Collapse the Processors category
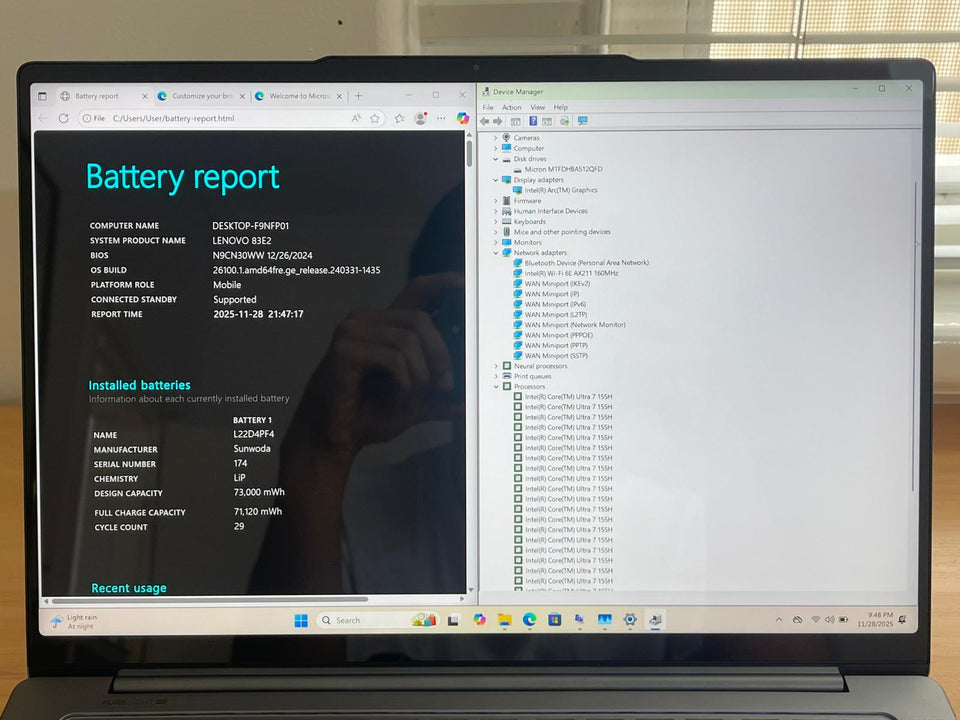The image size is (960, 720). tap(496, 386)
